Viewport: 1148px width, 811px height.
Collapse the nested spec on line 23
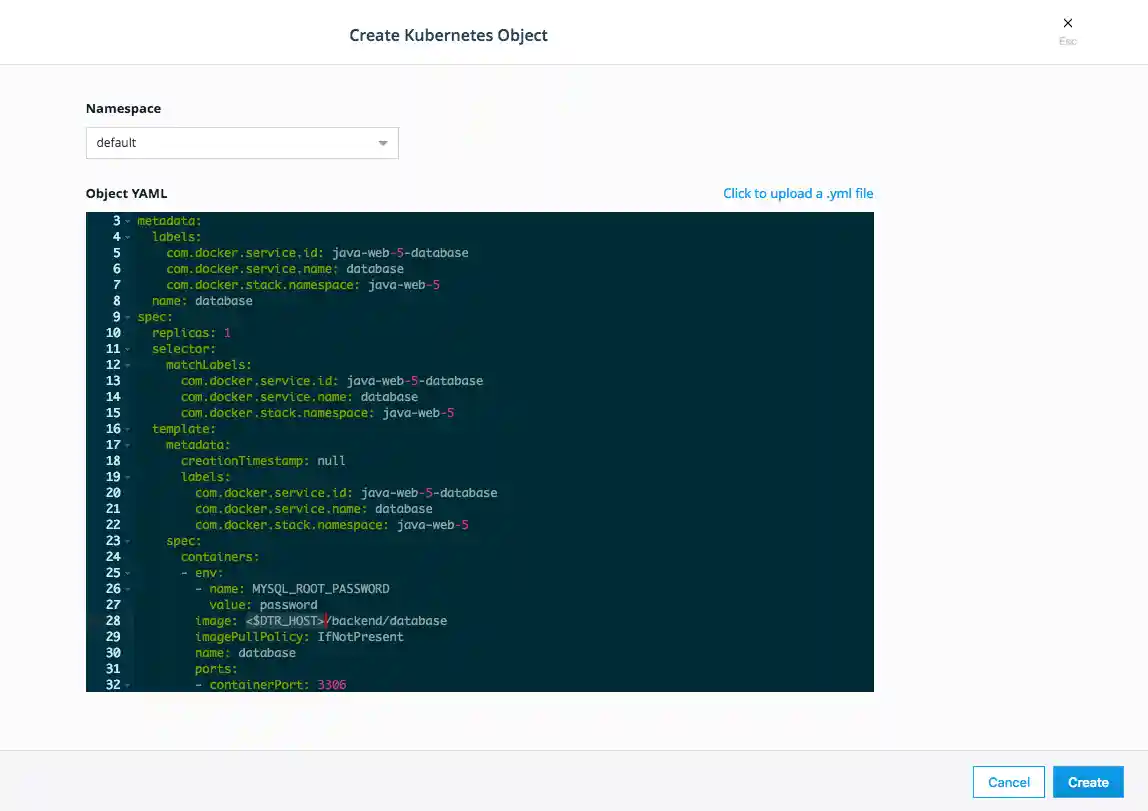tap(128, 541)
